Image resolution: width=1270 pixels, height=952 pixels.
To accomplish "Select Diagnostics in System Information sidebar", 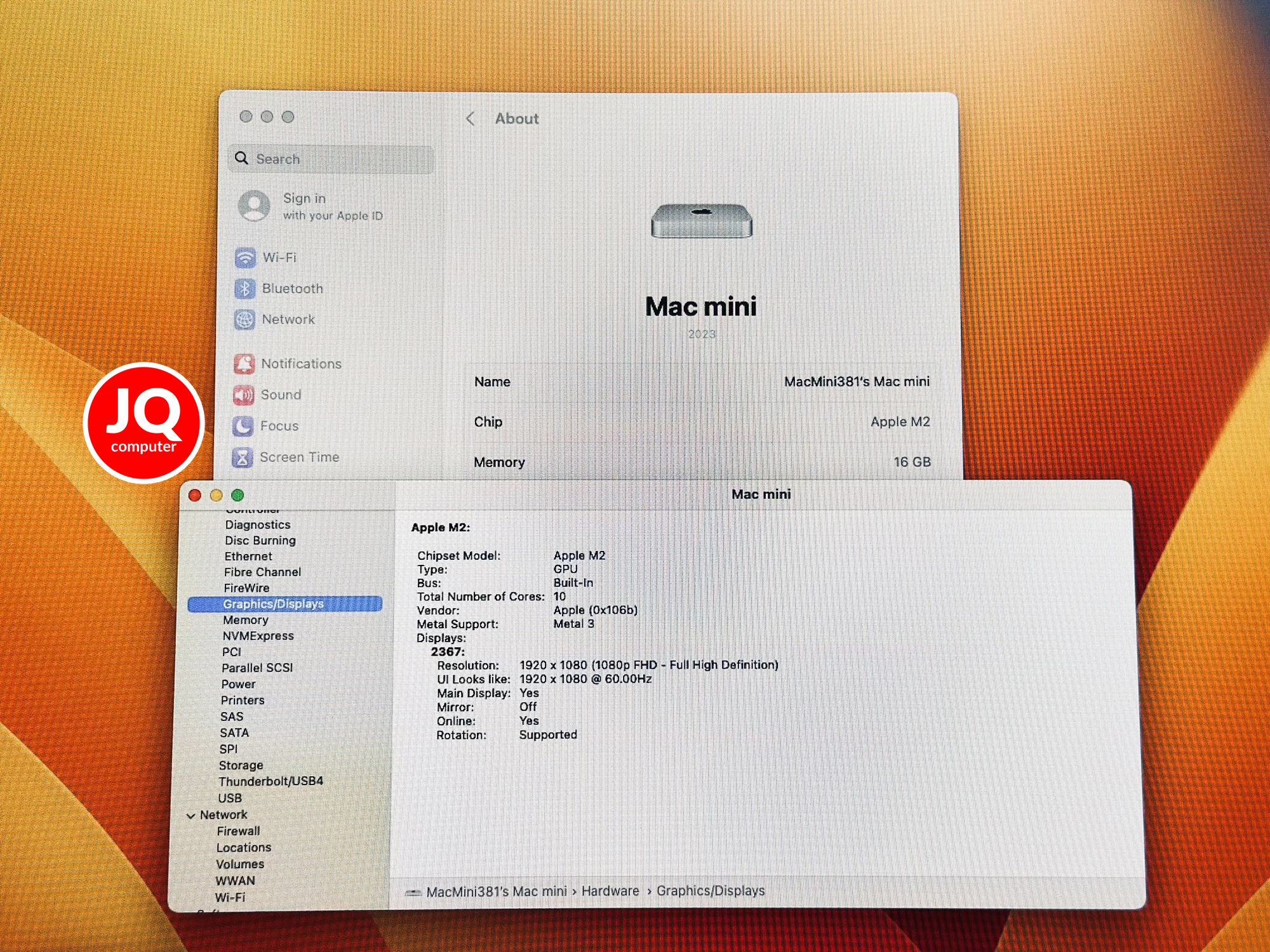I will (x=258, y=525).
